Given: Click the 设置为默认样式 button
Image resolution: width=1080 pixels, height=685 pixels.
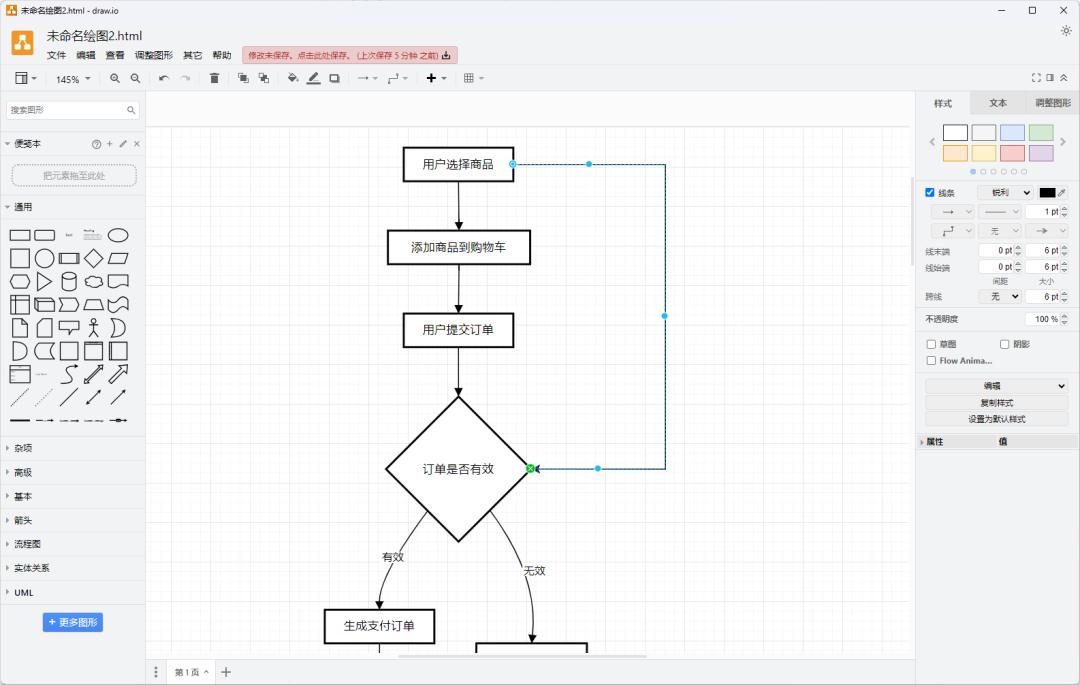Looking at the screenshot, I should point(997,419).
